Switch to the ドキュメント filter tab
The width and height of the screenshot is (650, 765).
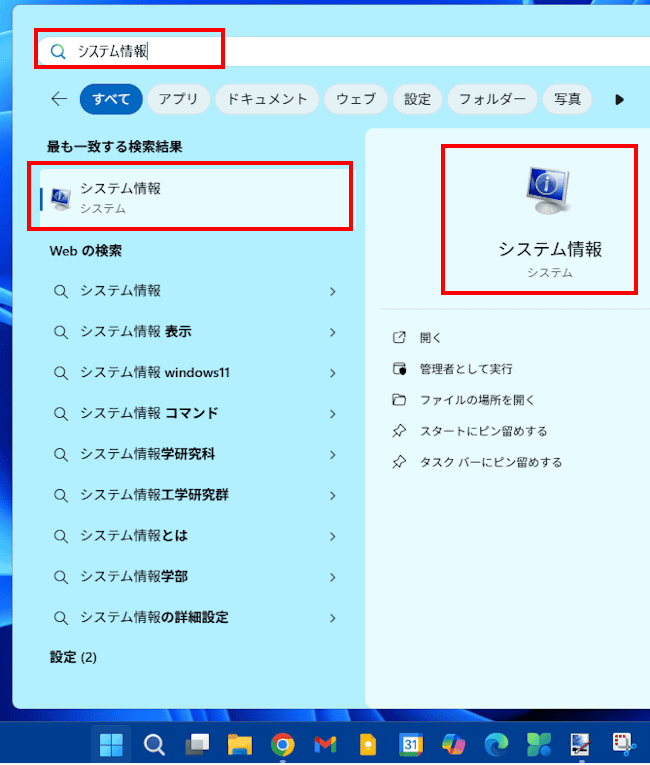point(267,99)
